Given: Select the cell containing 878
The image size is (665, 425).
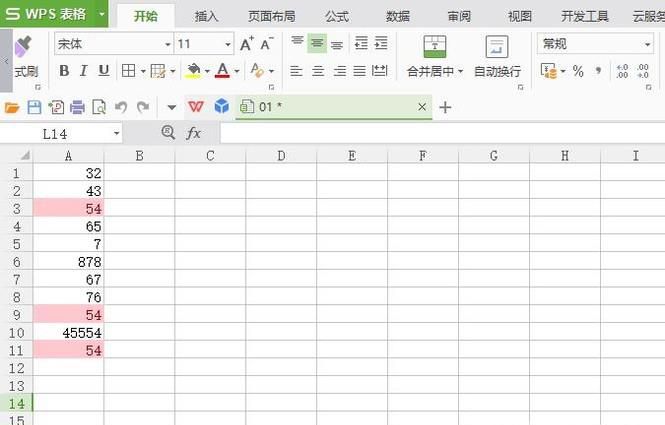Looking at the screenshot, I should 69,262.
